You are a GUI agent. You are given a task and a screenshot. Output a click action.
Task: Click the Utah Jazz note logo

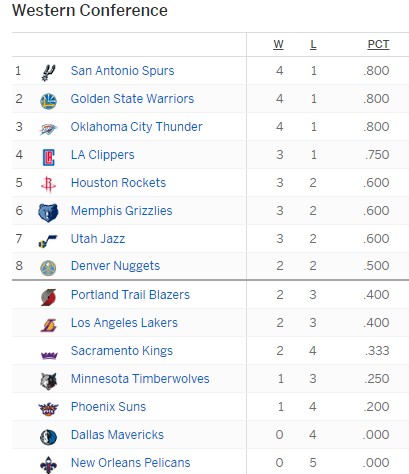48,241
